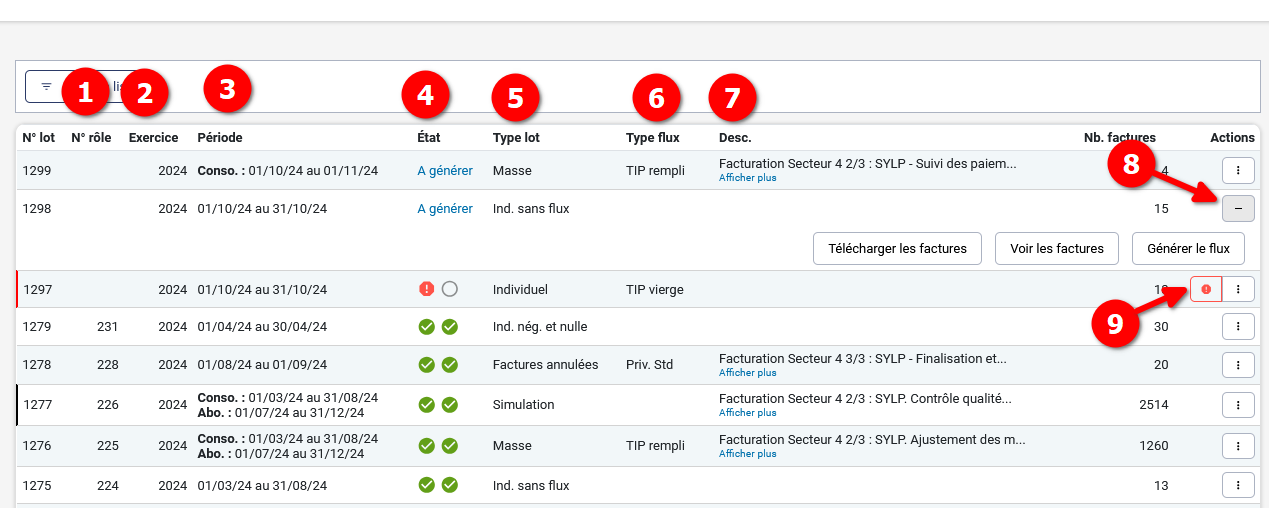
Task: Click the first green checkmark for lot 1279
Action: (427, 326)
